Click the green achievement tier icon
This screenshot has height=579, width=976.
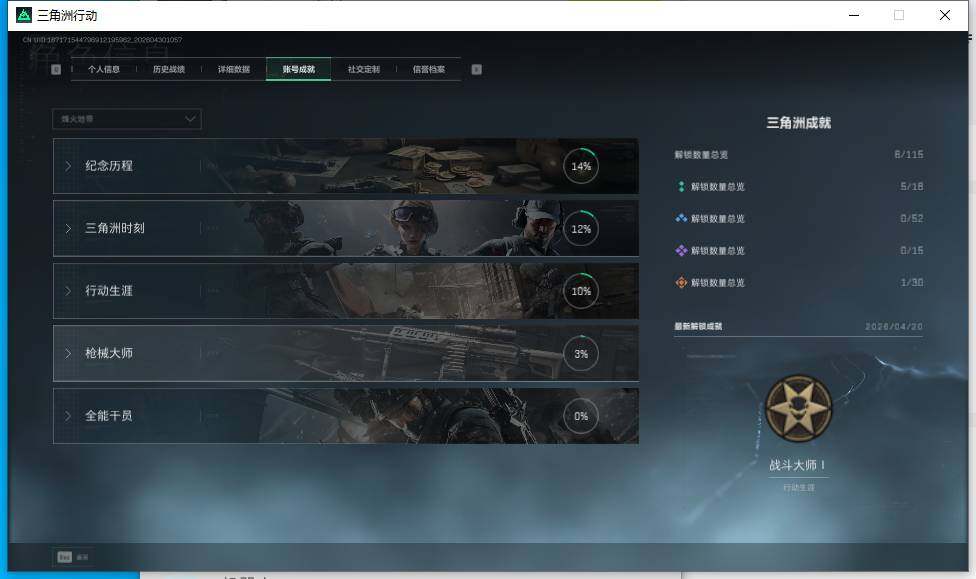pyautogui.click(x=681, y=187)
